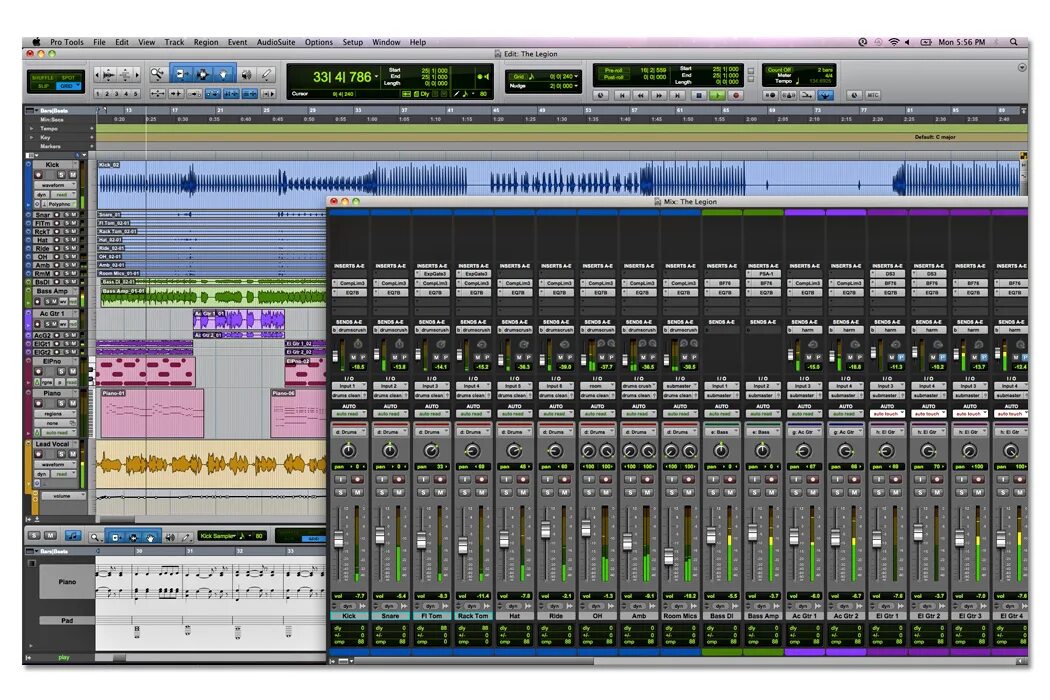Select the Grid edit mode
This screenshot has width=1050, height=700.
point(68,86)
